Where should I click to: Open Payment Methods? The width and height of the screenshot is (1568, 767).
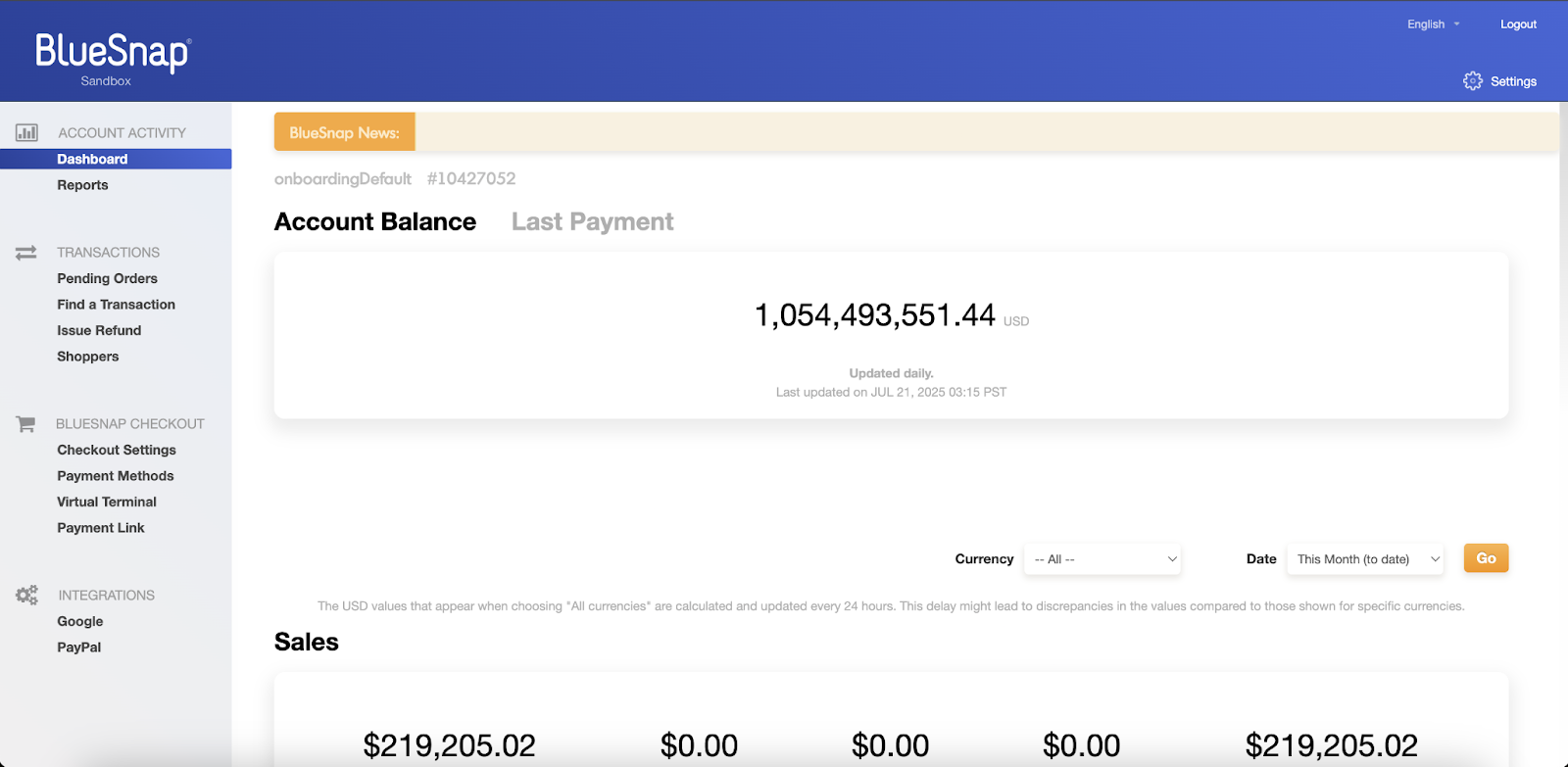coord(115,476)
